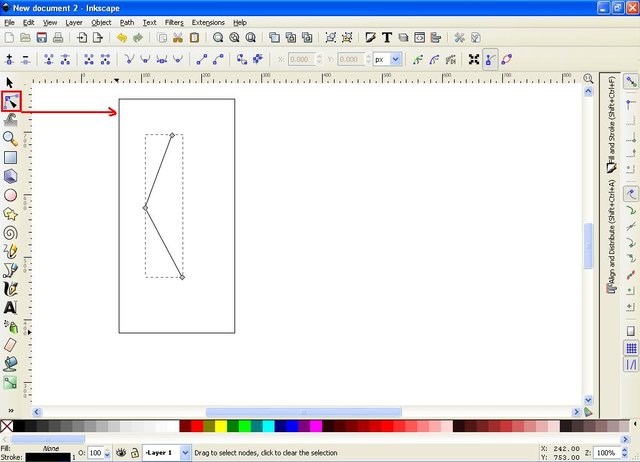Click the Undo arrow icon
This screenshot has width=640, height=462.
[122, 38]
